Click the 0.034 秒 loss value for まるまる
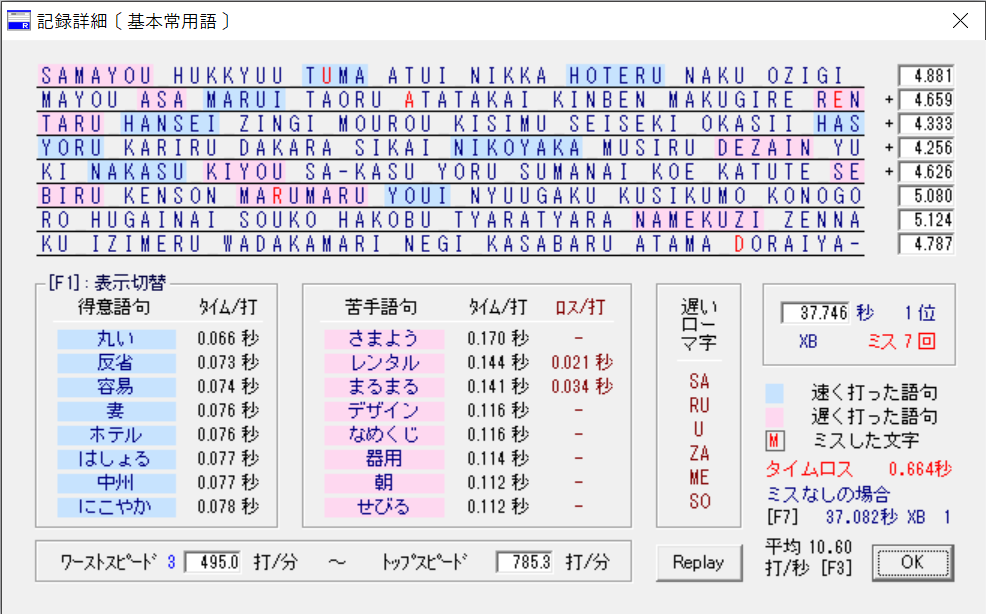 582,387
